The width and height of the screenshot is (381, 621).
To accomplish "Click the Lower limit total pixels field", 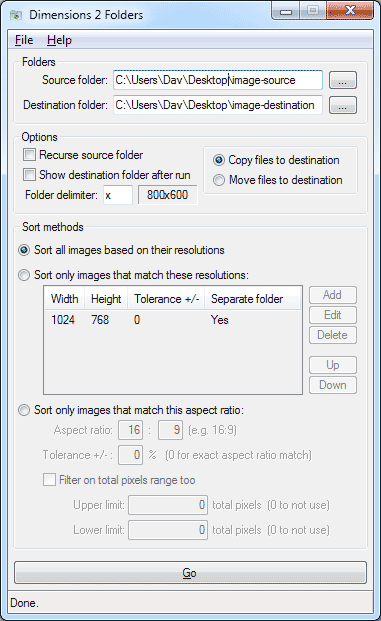I will click(168, 530).
